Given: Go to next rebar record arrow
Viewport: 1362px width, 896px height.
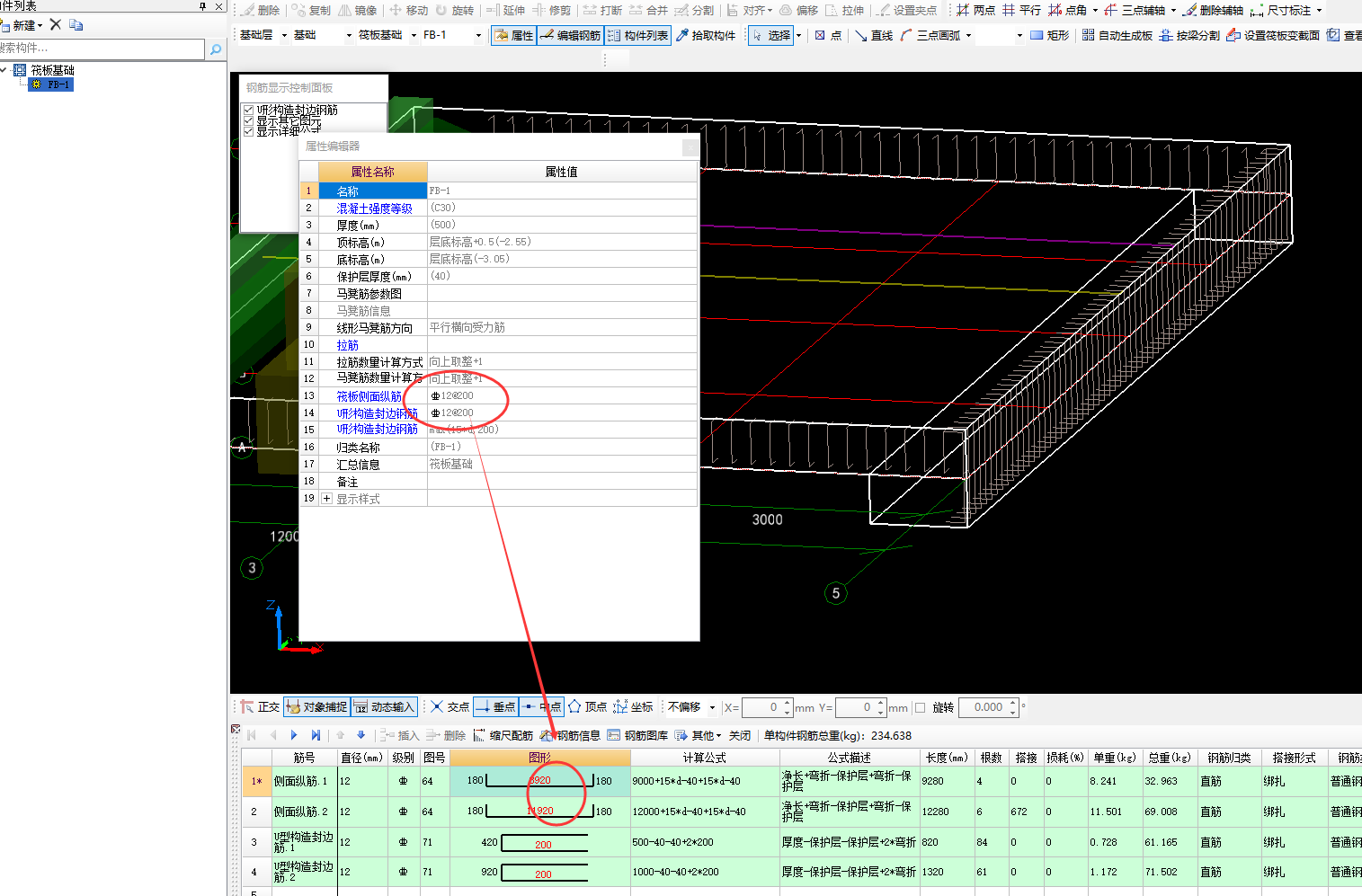Looking at the screenshot, I should [x=294, y=735].
